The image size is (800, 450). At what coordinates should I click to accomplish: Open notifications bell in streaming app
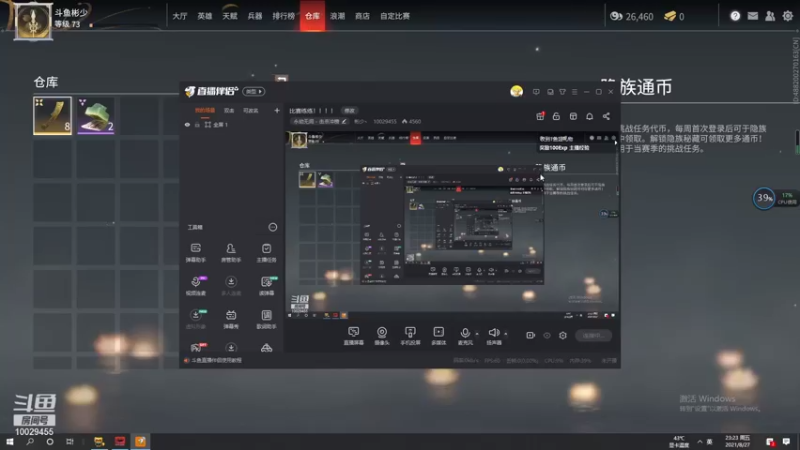(x=589, y=116)
